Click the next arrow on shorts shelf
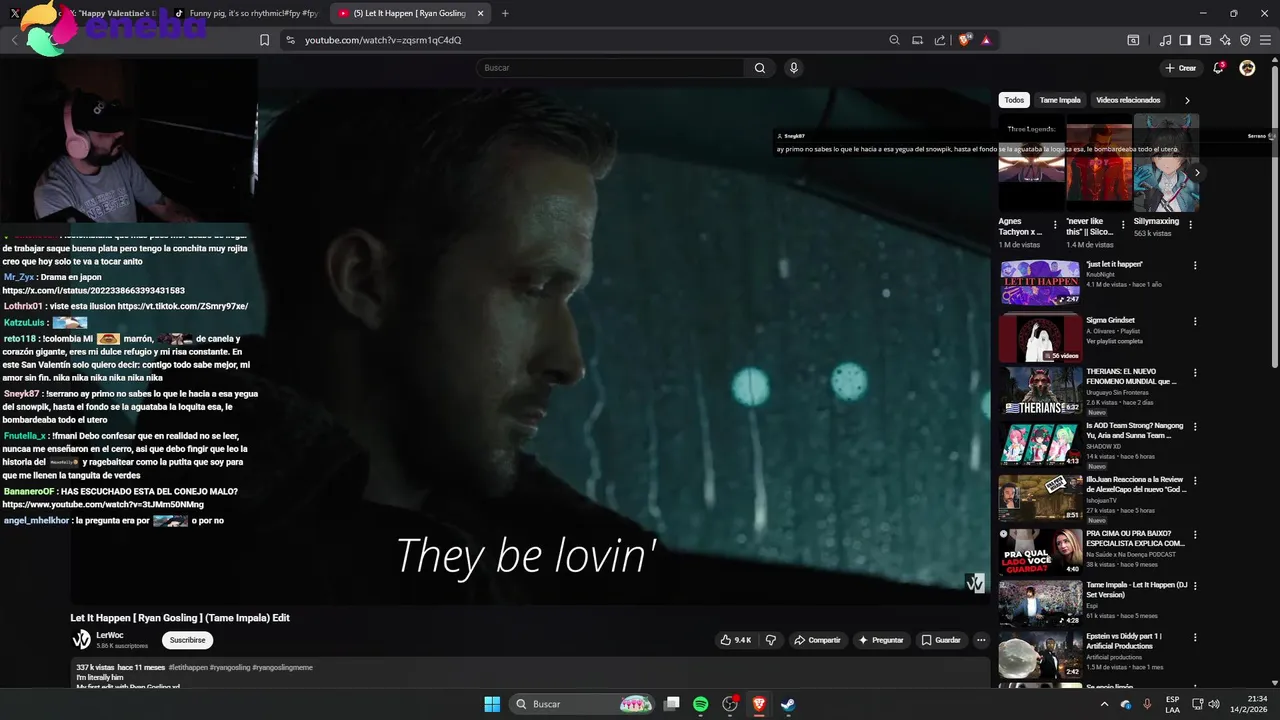The width and height of the screenshot is (1280, 720). 1197,172
